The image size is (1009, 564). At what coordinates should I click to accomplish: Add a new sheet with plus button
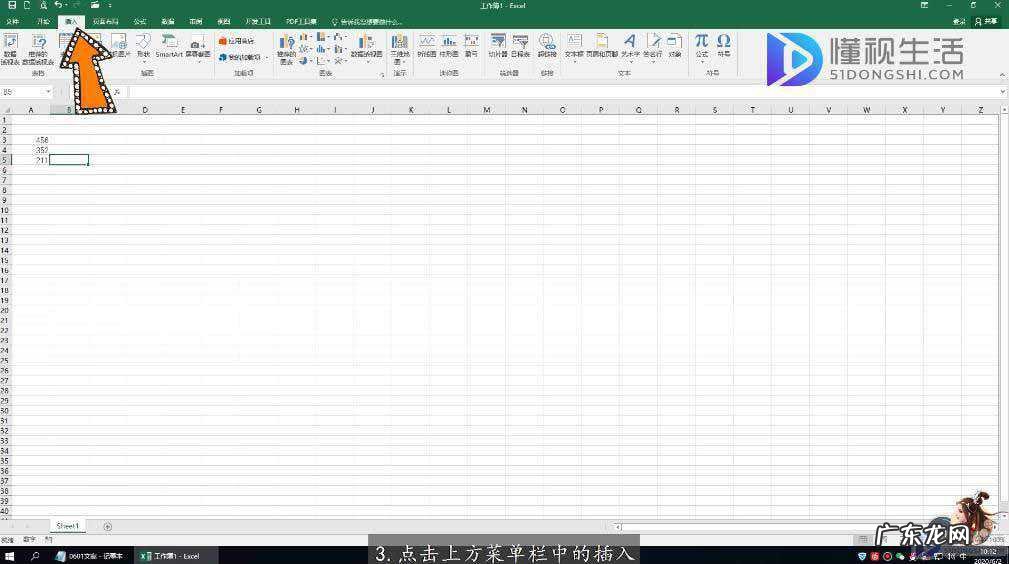pyautogui.click(x=107, y=527)
